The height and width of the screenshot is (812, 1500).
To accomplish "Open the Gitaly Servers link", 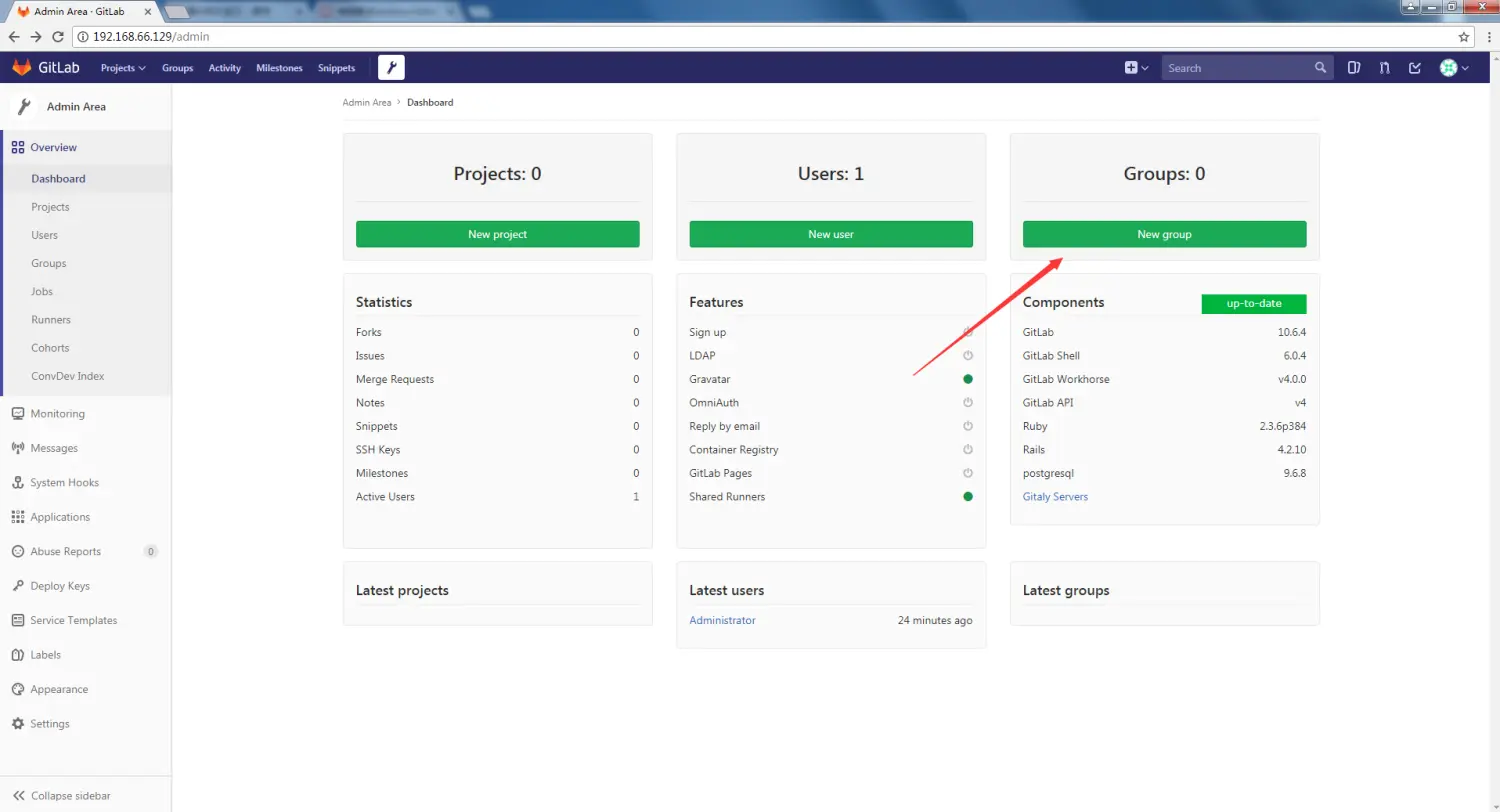I will pyautogui.click(x=1055, y=497).
